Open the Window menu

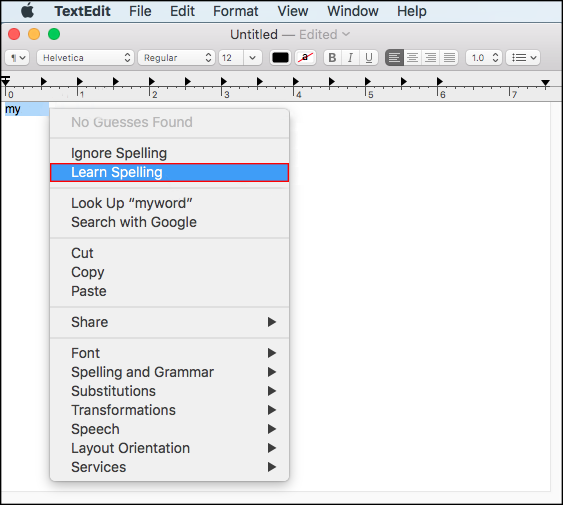point(353,11)
